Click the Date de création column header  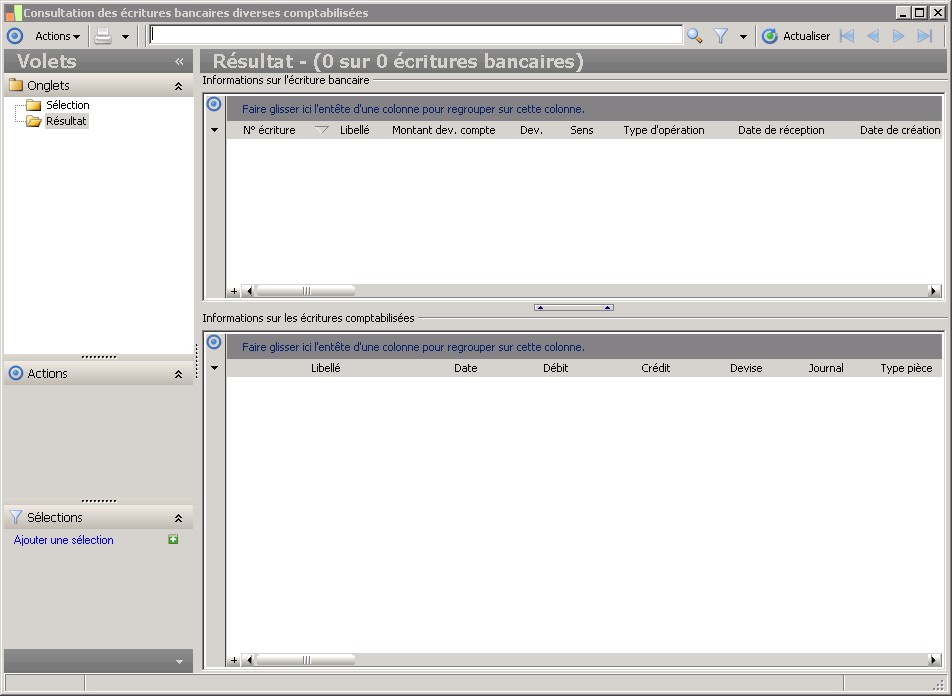(900, 130)
